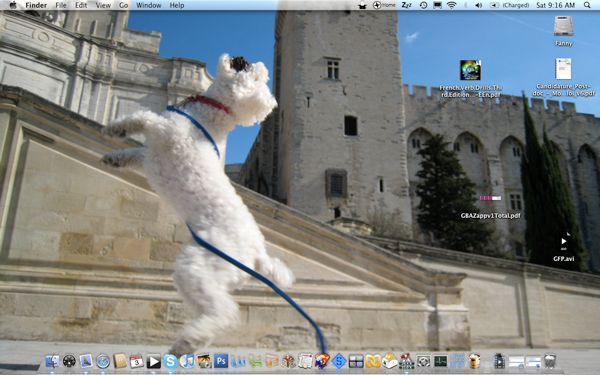600x375 pixels.
Task: Open the film-strip movie icon in Dock
Action: click(499, 361)
